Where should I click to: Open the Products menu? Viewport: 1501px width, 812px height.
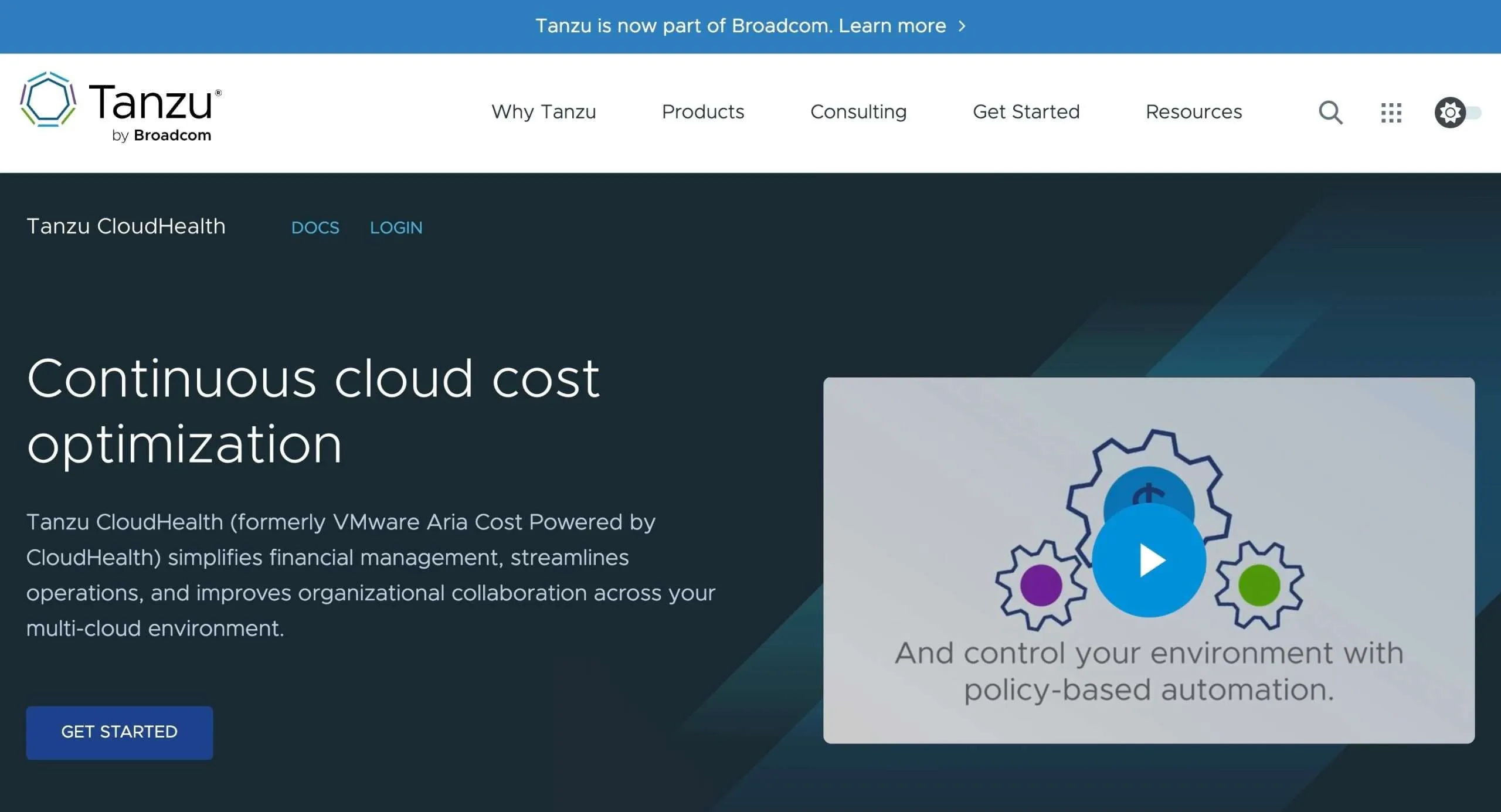coord(703,112)
